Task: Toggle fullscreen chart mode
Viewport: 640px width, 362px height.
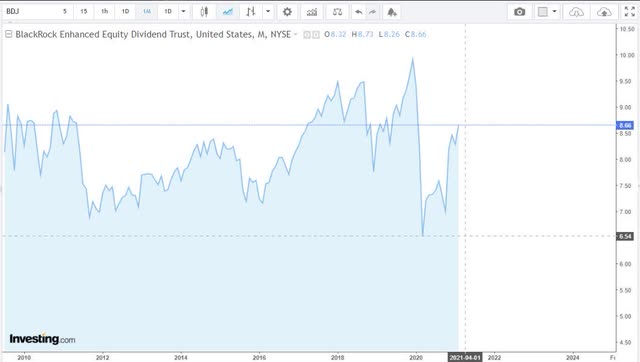Action: [630, 12]
